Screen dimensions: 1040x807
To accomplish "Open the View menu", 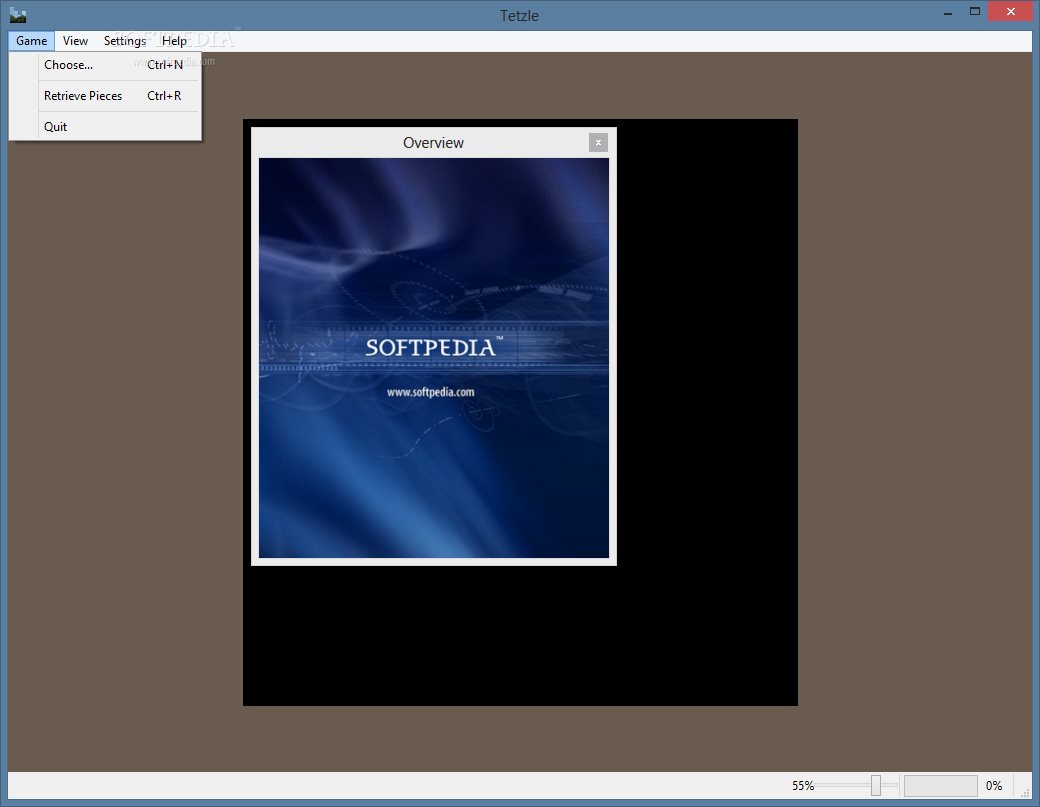I will (75, 41).
